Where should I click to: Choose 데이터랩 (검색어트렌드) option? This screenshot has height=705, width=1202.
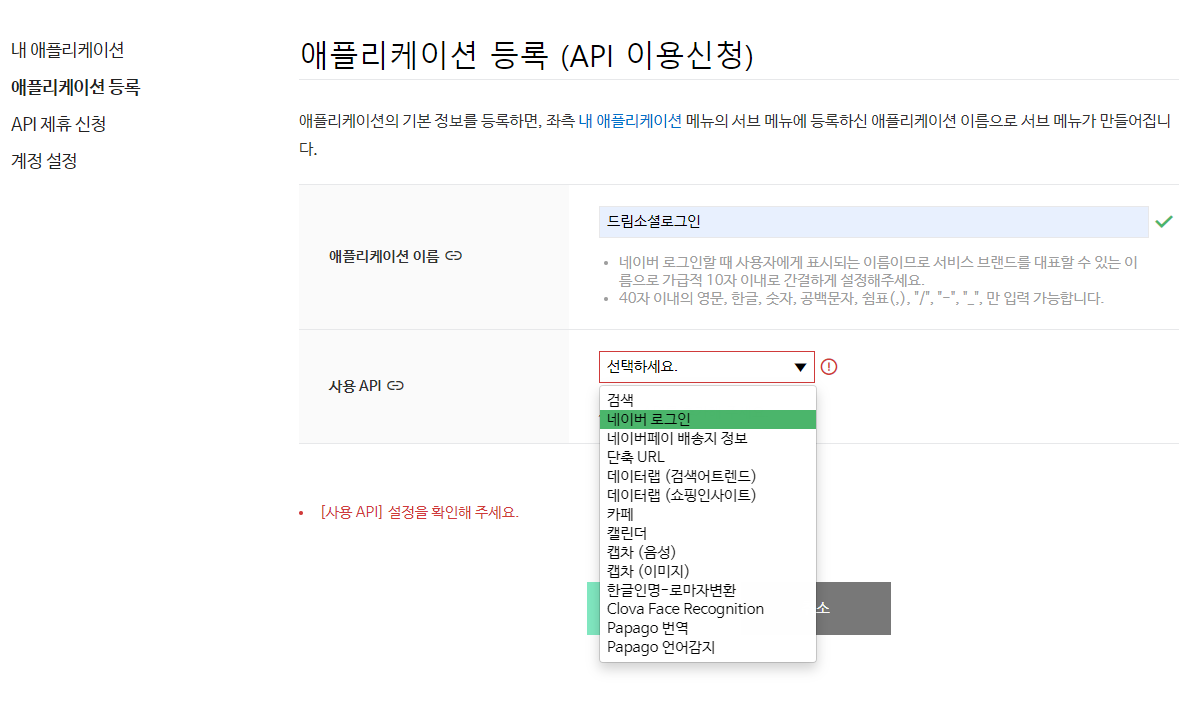coord(708,476)
